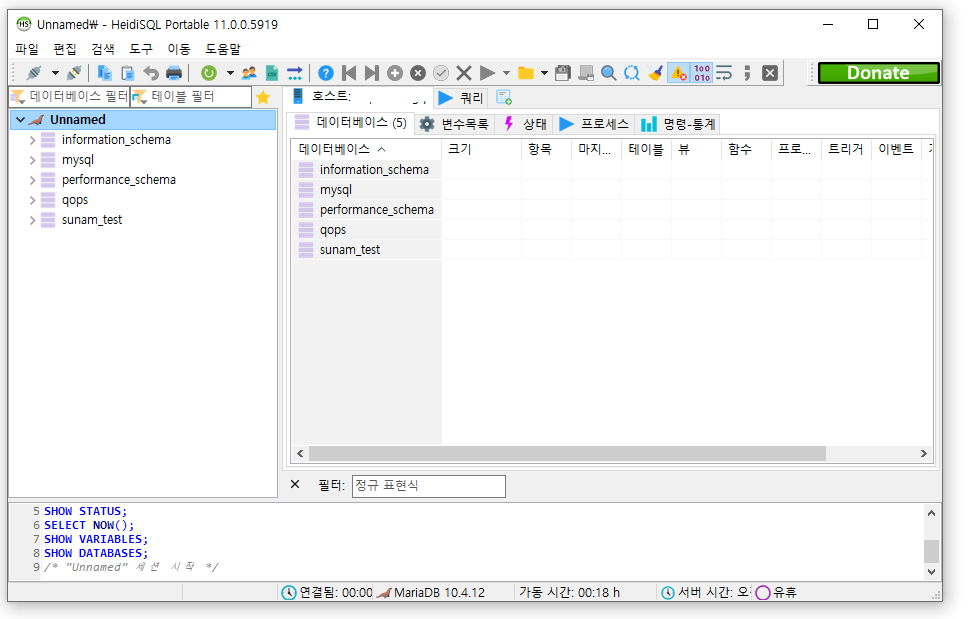The image size is (970, 619).
Task: Switch to the 쿼리 tab
Action: (461, 98)
